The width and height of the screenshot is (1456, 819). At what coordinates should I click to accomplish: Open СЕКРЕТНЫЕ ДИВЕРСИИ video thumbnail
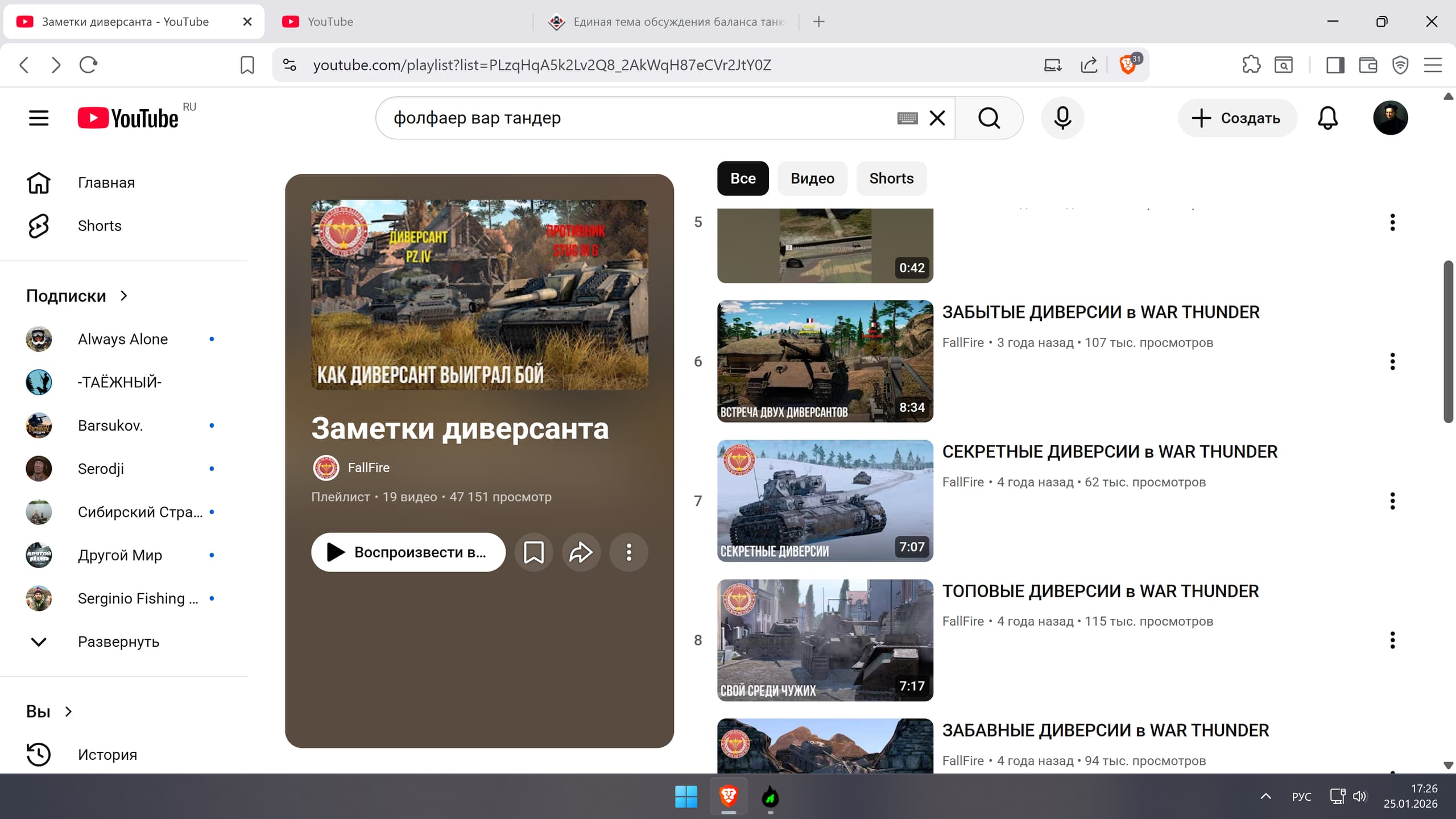[x=825, y=500]
